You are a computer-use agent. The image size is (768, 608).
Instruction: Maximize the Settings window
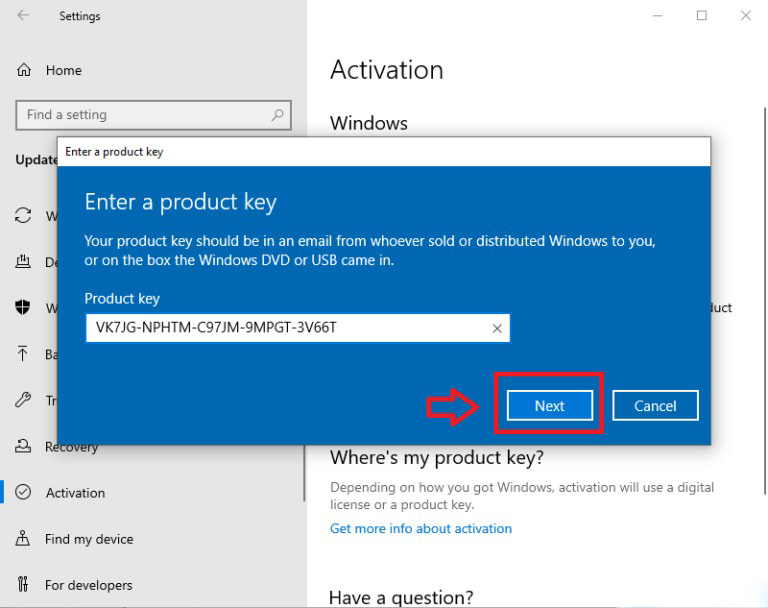point(701,16)
